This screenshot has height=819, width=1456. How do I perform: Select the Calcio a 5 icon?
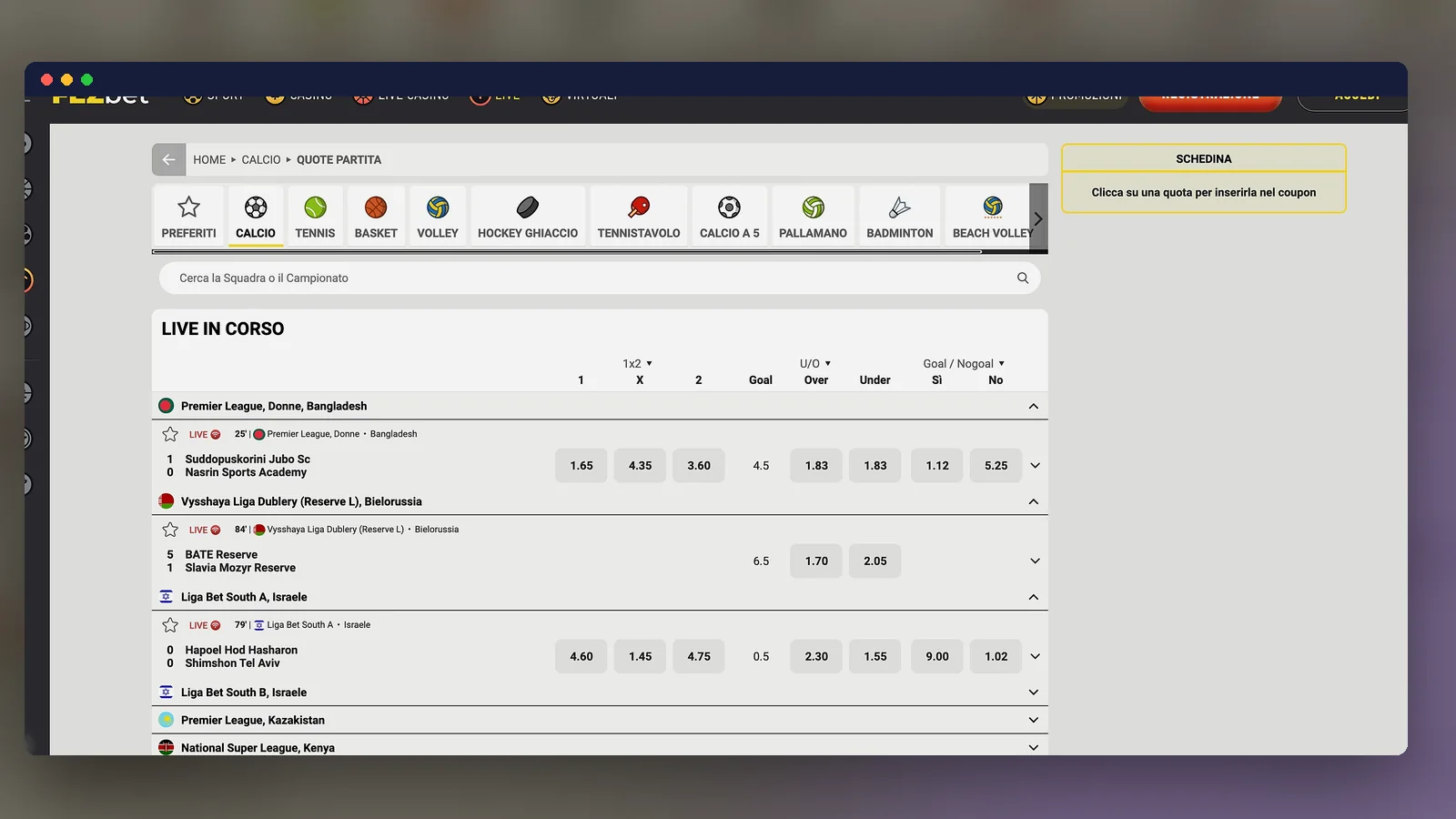[x=729, y=207]
